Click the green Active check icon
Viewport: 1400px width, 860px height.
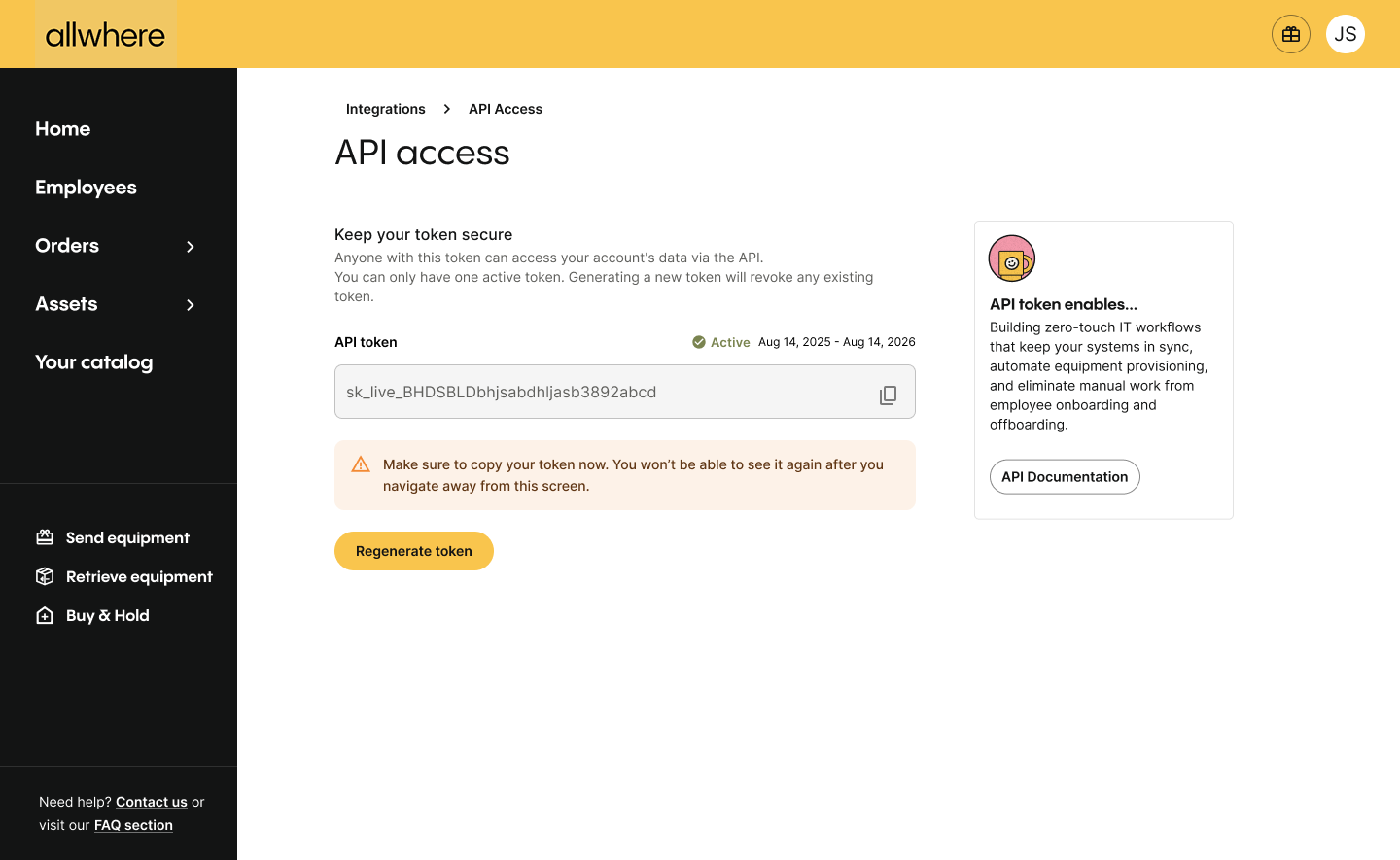[x=698, y=342]
